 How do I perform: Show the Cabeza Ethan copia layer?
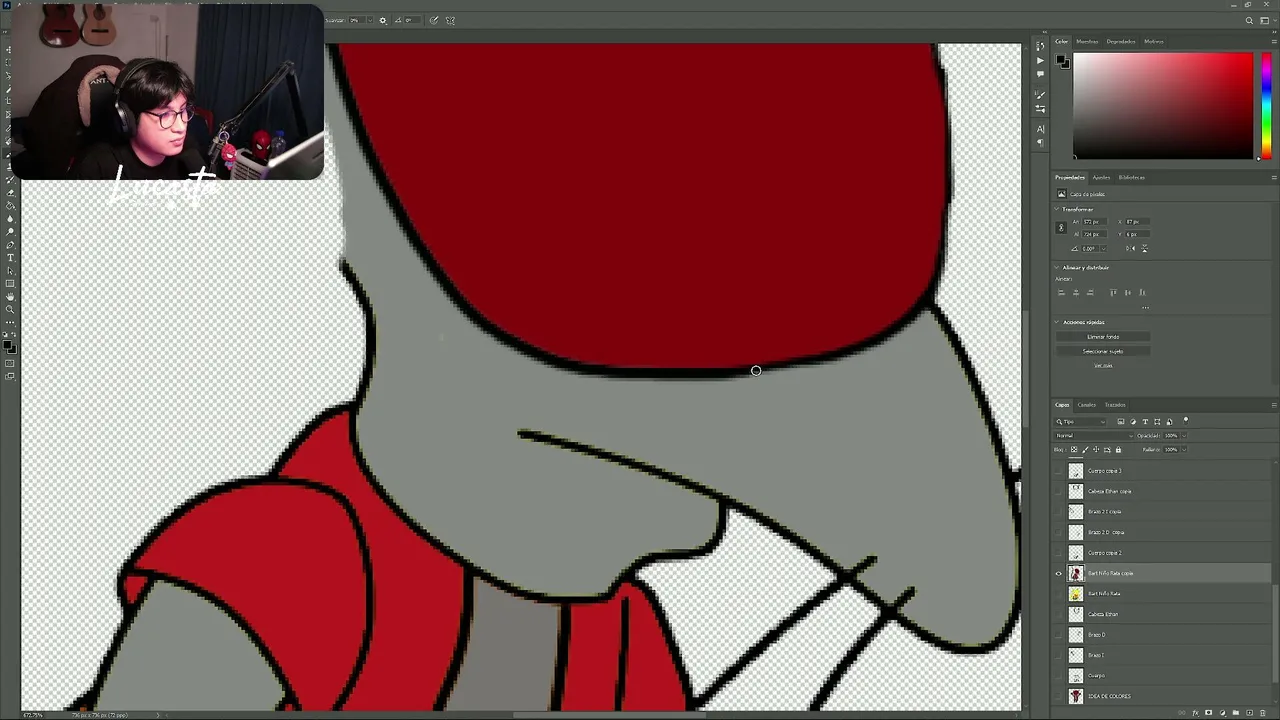pos(1059,491)
